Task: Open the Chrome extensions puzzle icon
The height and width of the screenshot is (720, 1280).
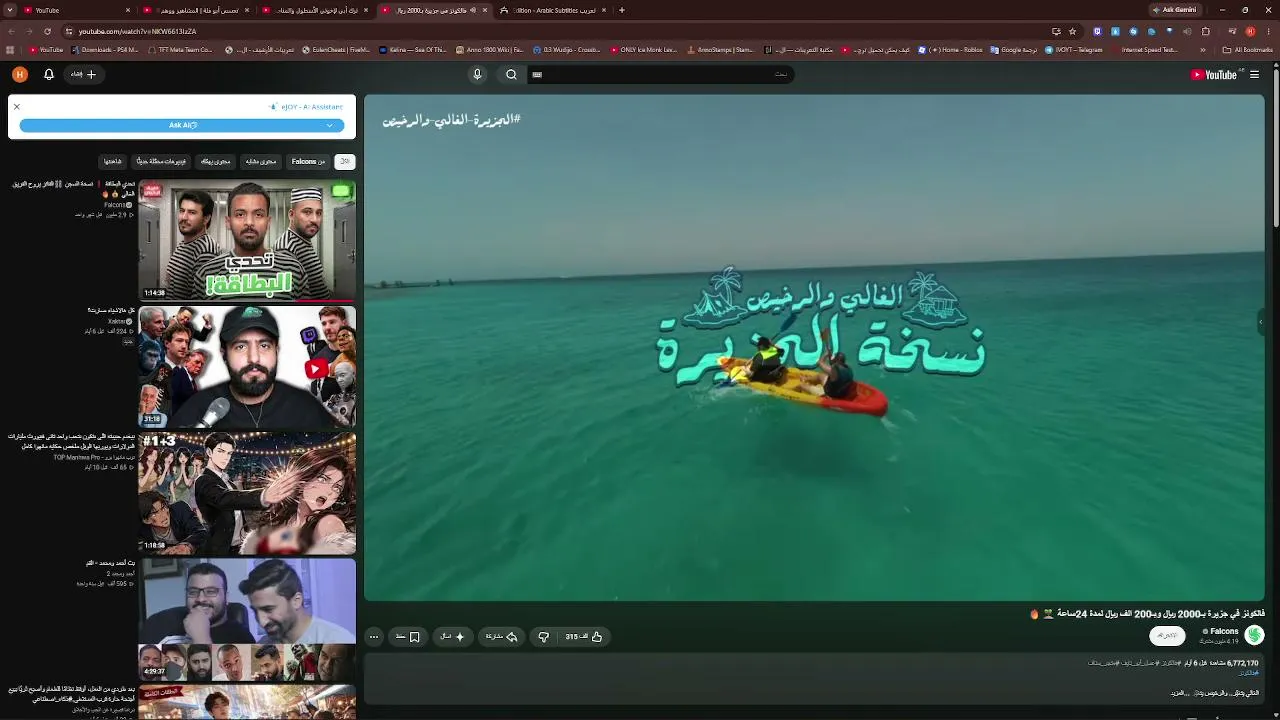Action: 1205,31
